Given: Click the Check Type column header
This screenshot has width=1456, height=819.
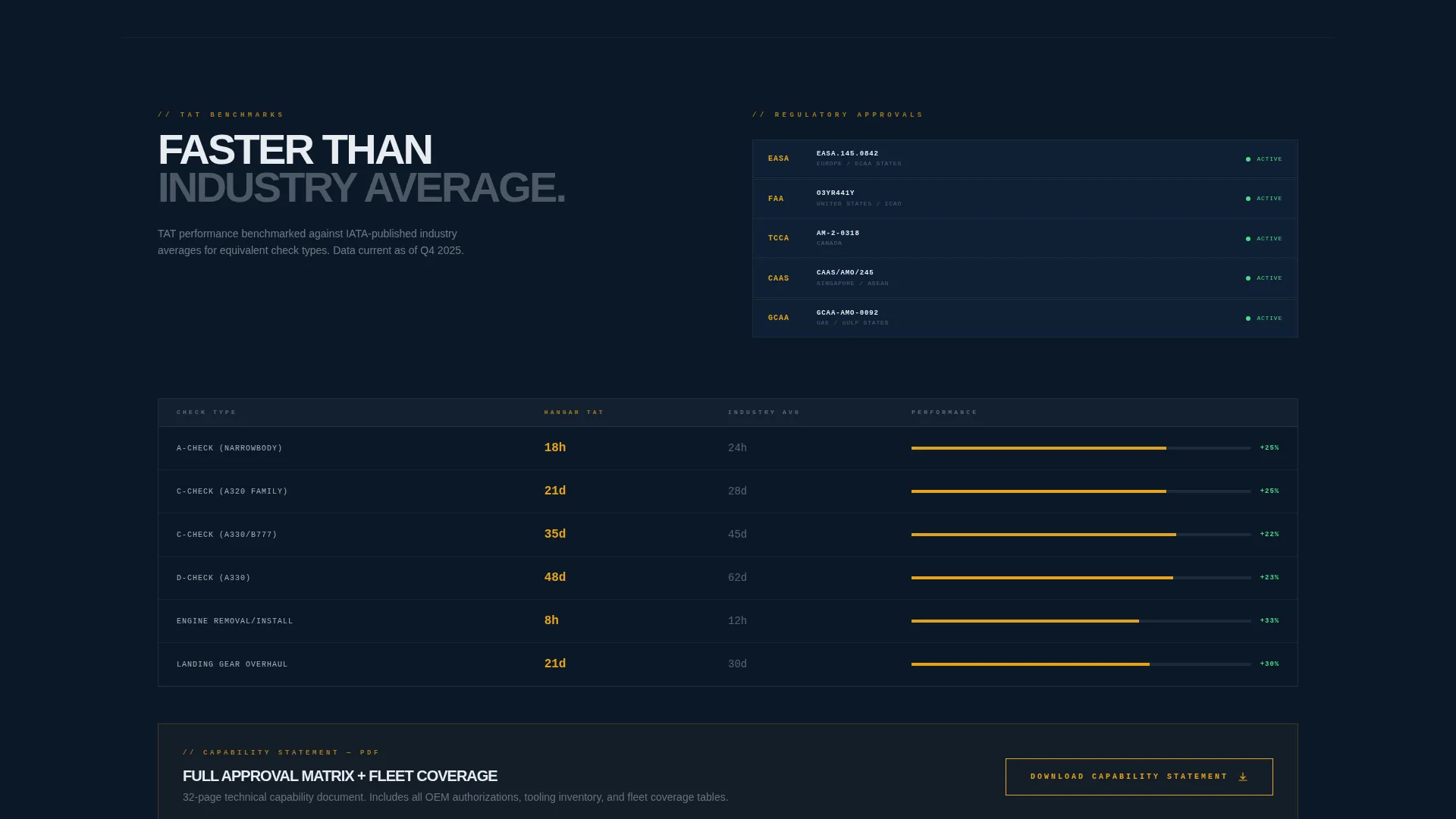Looking at the screenshot, I should tap(206, 413).
